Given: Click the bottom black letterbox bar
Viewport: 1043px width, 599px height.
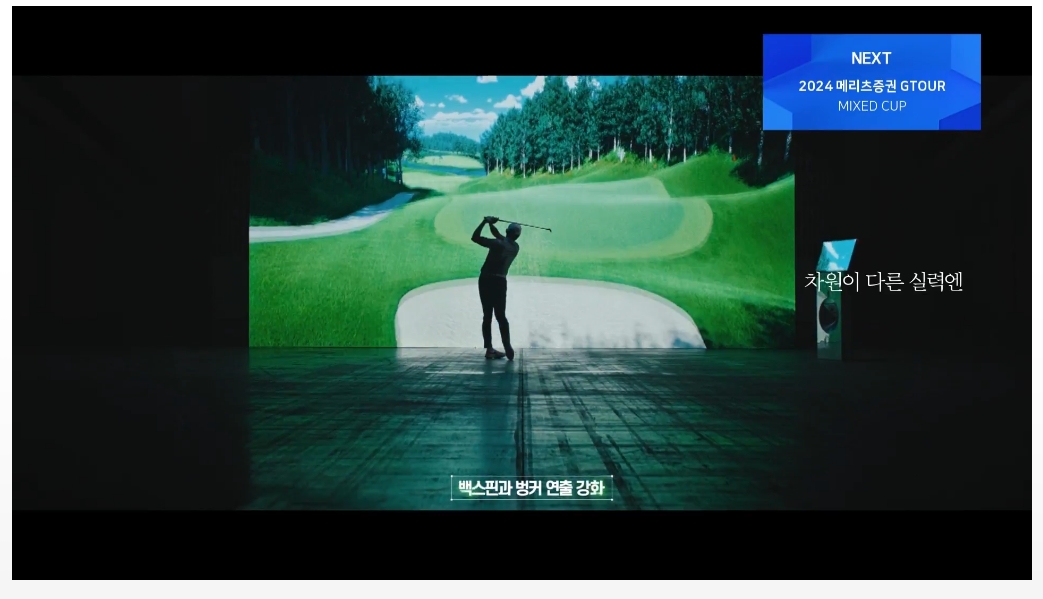Looking at the screenshot, I should click(x=520, y=545).
